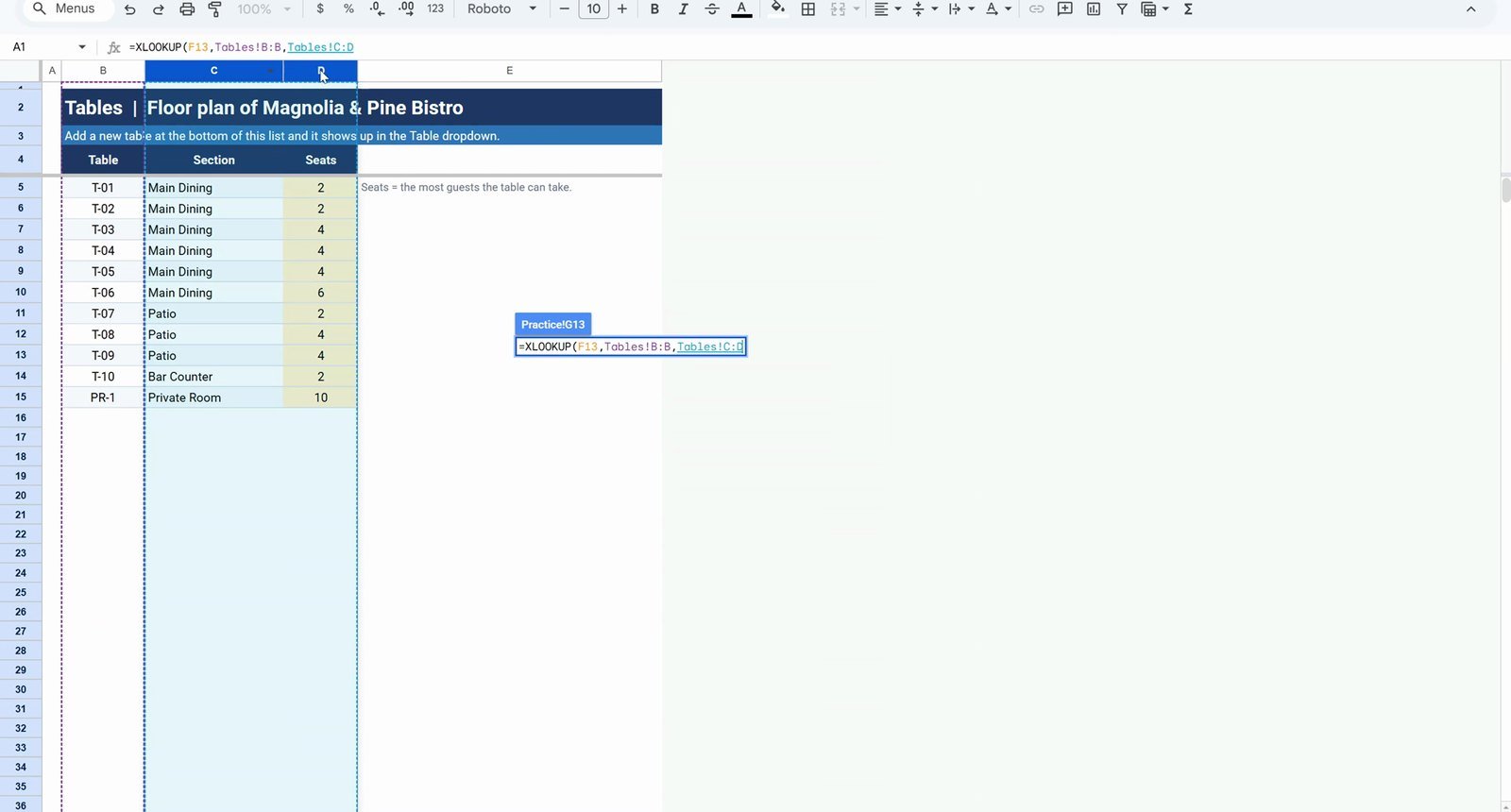The height and width of the screenshot is (812, 1511).
Task: Select column E header
Action: click(510, 71)
